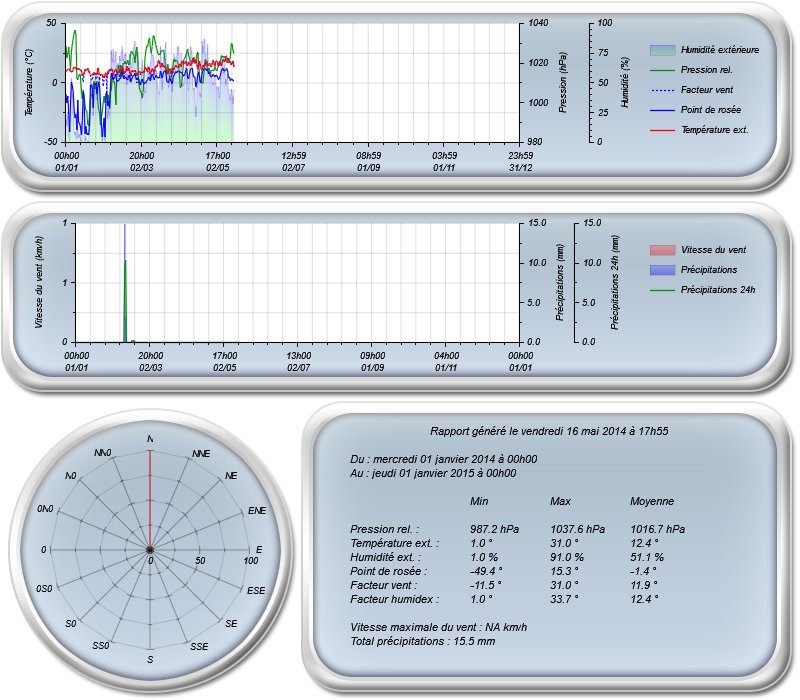Click the SSE label on the wind rose

[199, 647]
